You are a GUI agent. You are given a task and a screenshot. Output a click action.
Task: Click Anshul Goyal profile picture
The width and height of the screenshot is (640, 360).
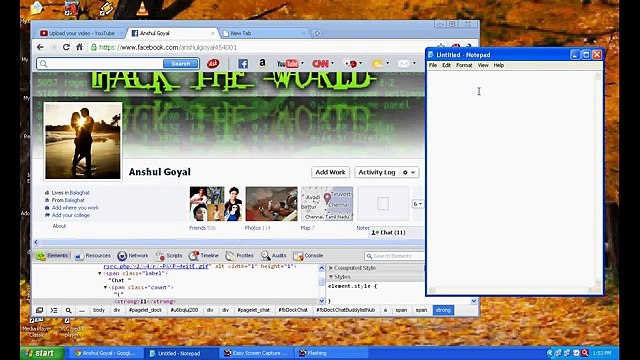pyautogui.click(x=83, y=141)
